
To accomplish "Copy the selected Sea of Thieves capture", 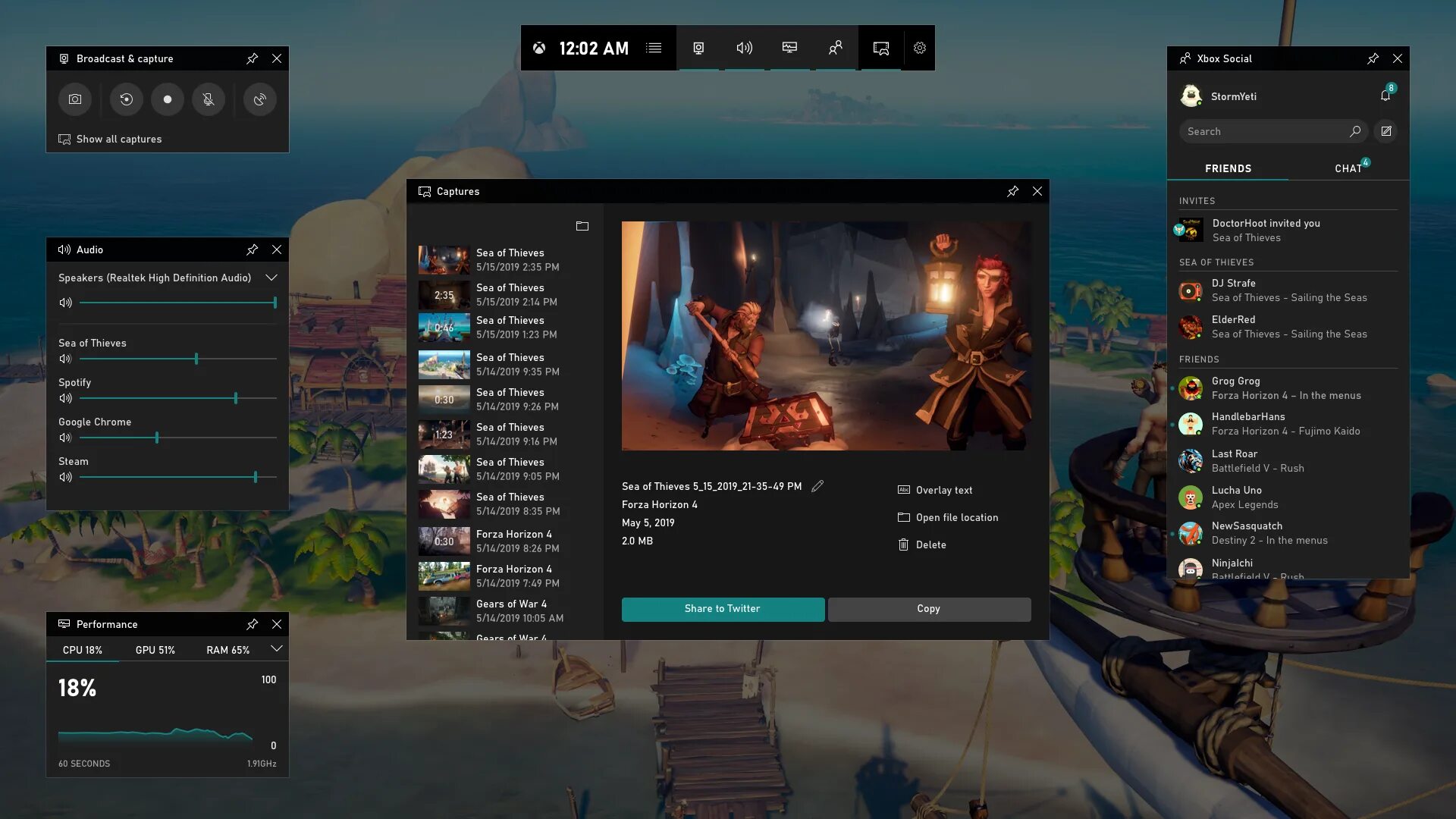I will click(x=928, y=608).
